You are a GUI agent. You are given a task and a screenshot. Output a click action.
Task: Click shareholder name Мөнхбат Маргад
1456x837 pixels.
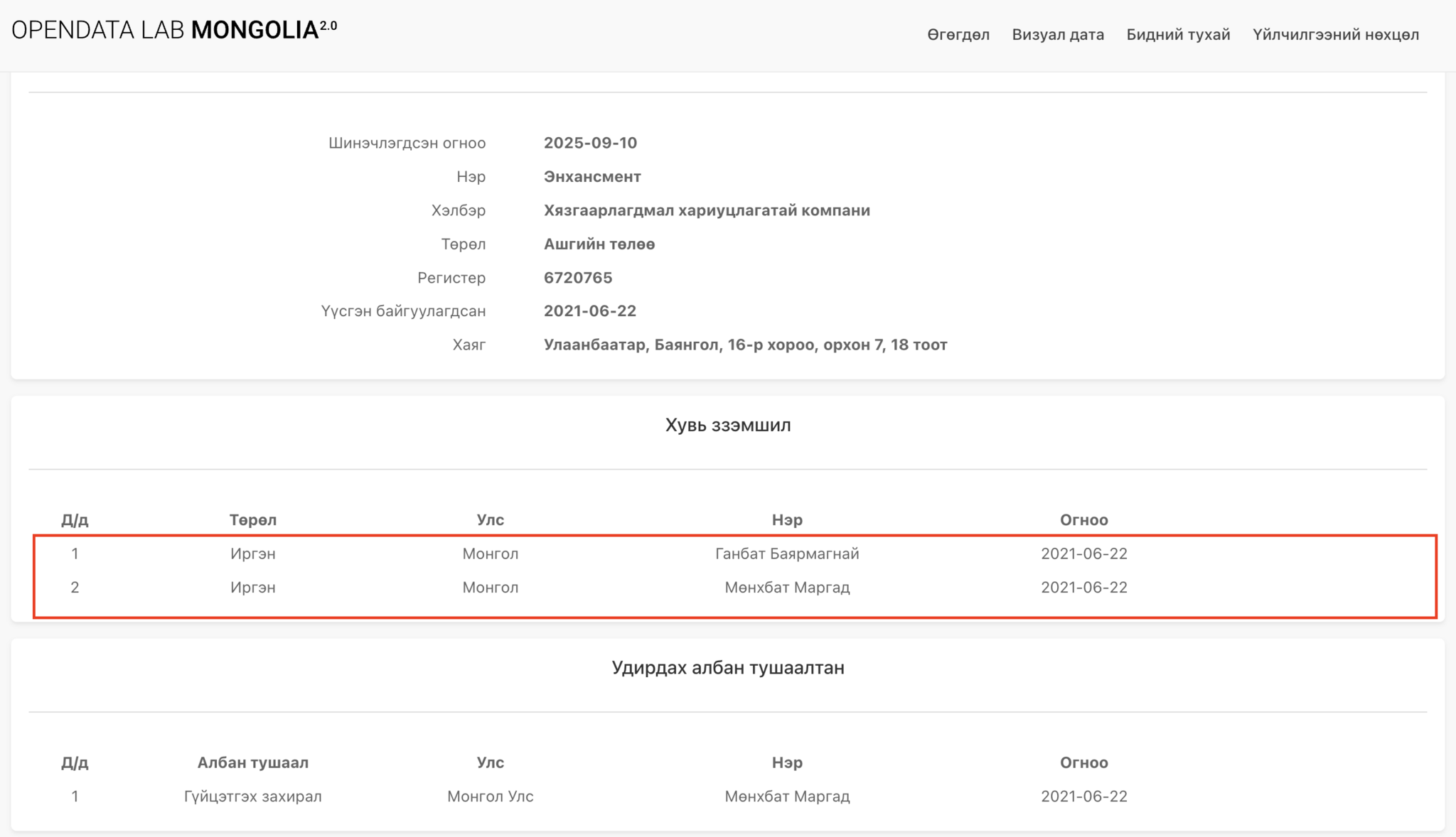click(x=786, y=587)
